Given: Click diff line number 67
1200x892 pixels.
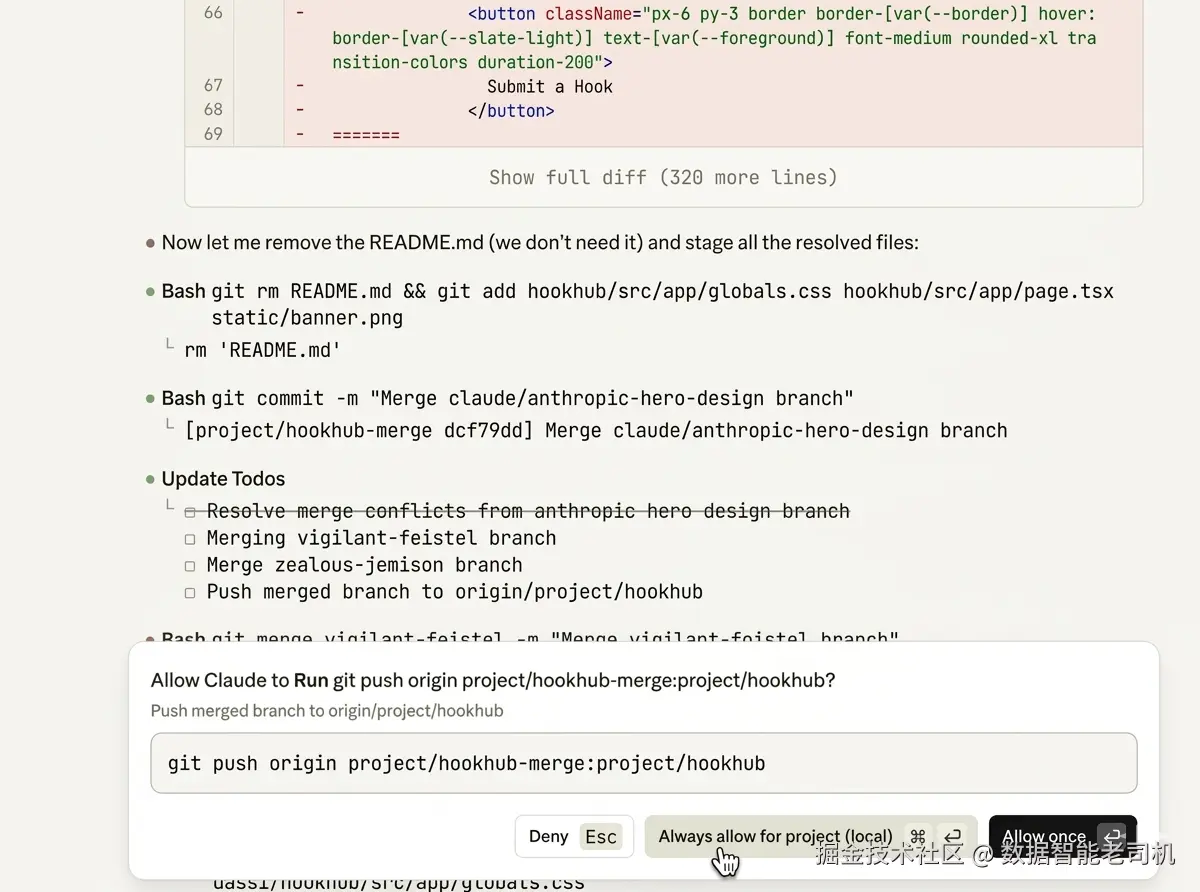Looking at the screenshot, I should [213, 85].
